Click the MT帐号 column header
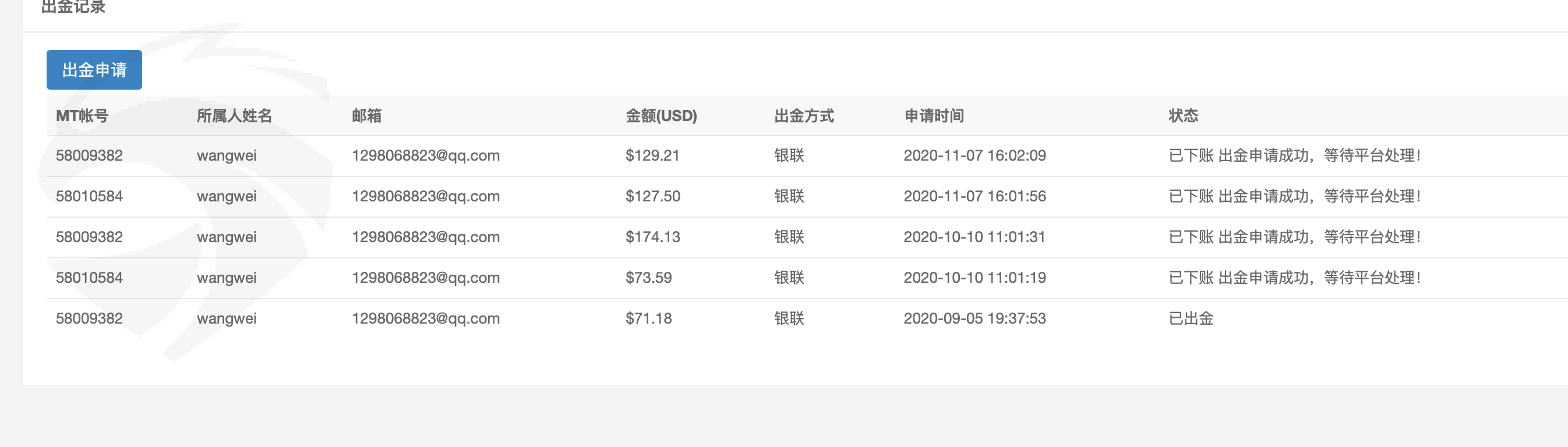The image size is (1568, 447). pos(82,116)
